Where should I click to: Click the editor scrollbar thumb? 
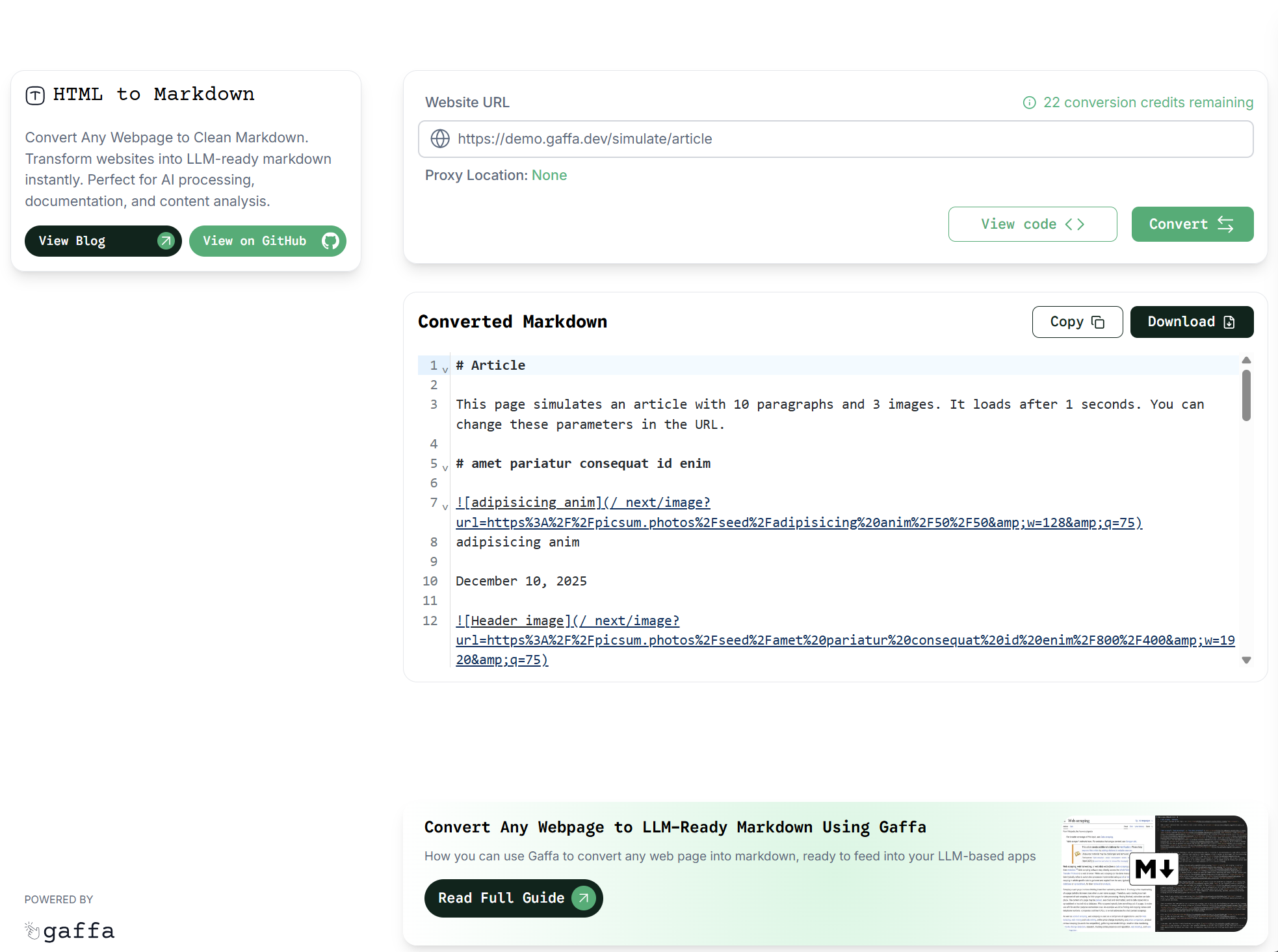coord(1246,395)
